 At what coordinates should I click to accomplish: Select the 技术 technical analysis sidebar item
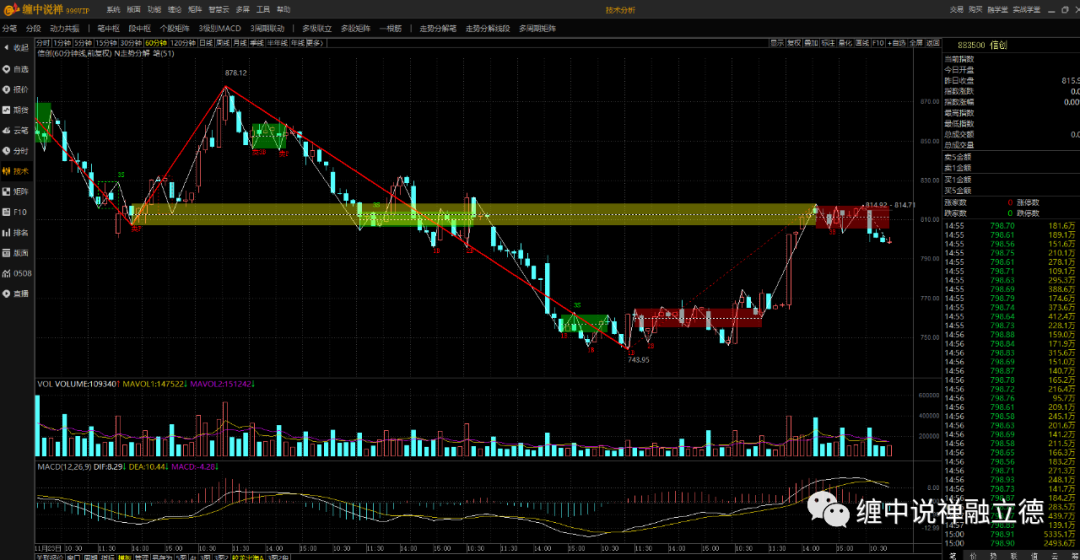[x=16, y=171]
